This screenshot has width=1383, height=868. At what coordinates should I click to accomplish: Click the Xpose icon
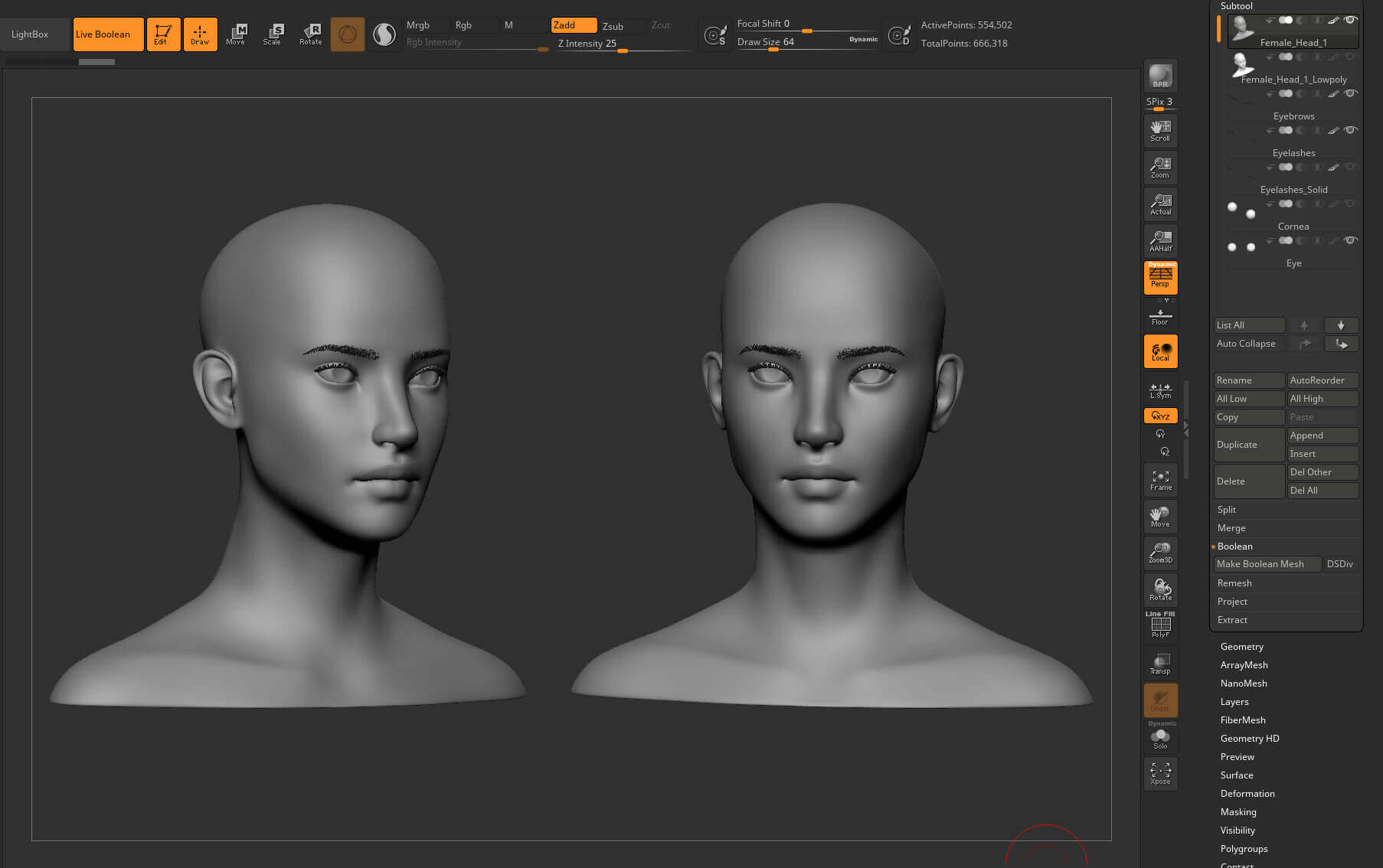pyautogui.click(x=1160, y=773)
